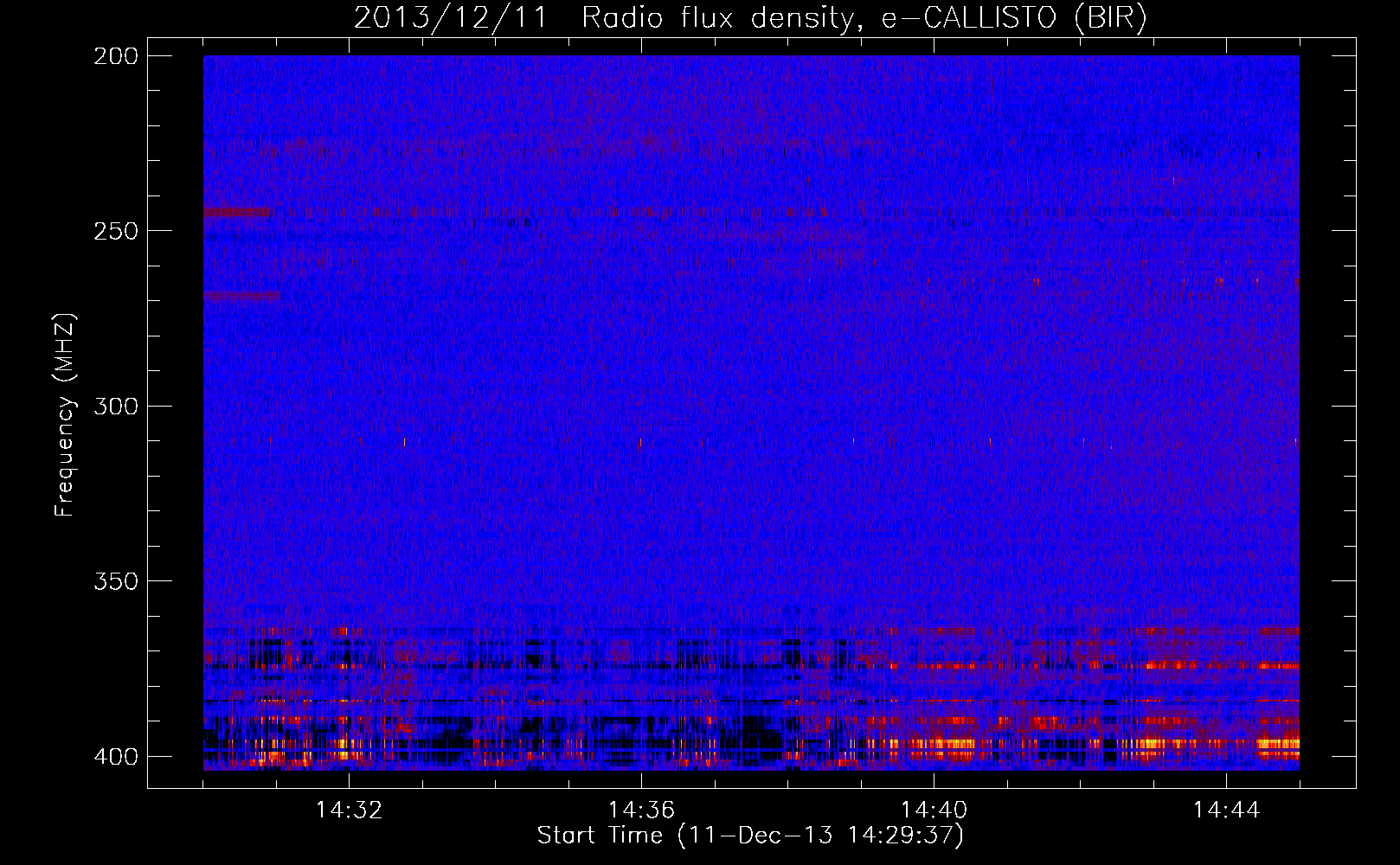
Task: Click the plot title "2013/12/11 Radio flux density, e-CALLISTO (BIR)"
Action: (x=750, y=18)
